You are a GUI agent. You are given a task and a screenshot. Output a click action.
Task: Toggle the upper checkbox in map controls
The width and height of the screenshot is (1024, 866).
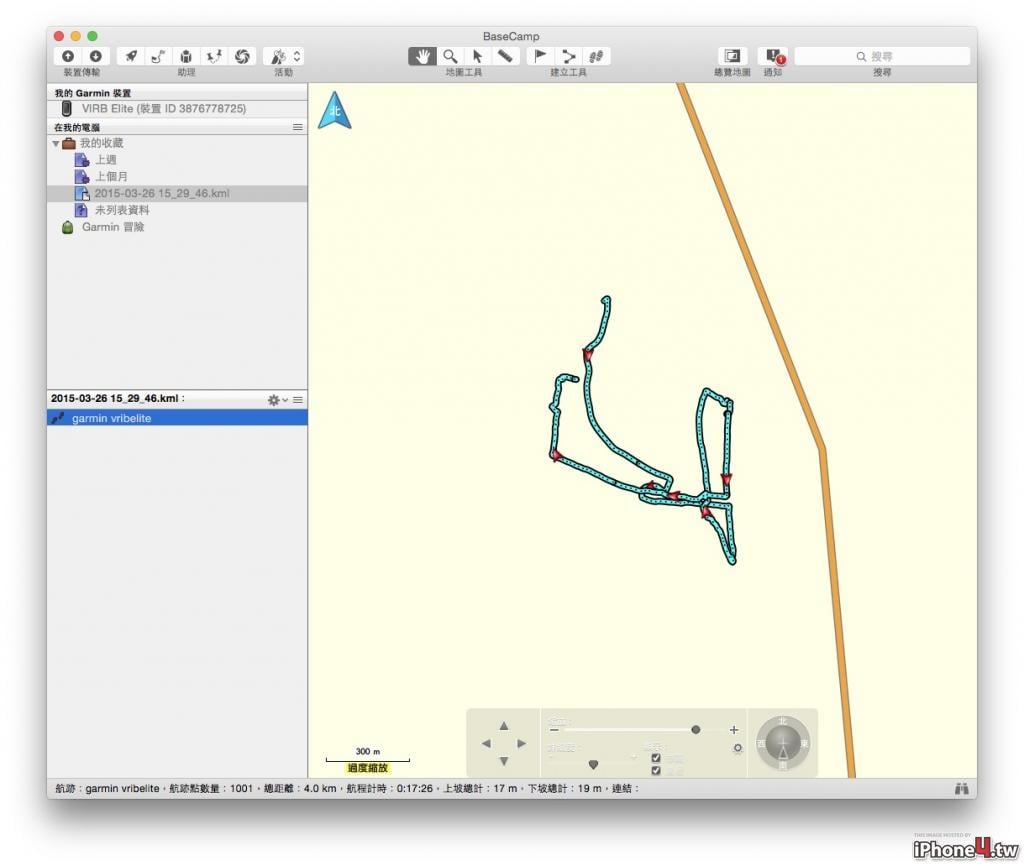click(x=656, y=758)
